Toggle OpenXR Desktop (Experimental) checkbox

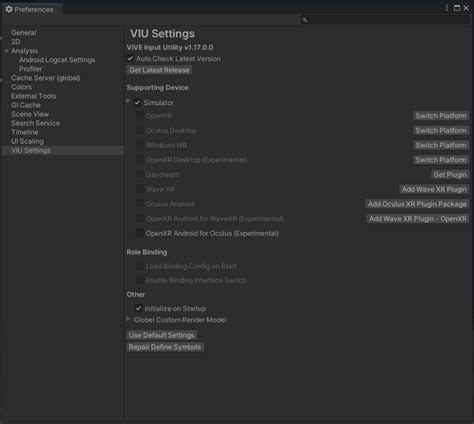pyautogui.click(x=140, y=160)
